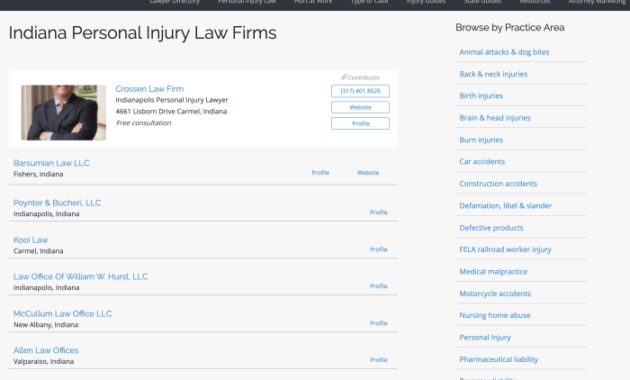Select Brain & head injuries practice area
630x380 pixels.
click(495, 118)
